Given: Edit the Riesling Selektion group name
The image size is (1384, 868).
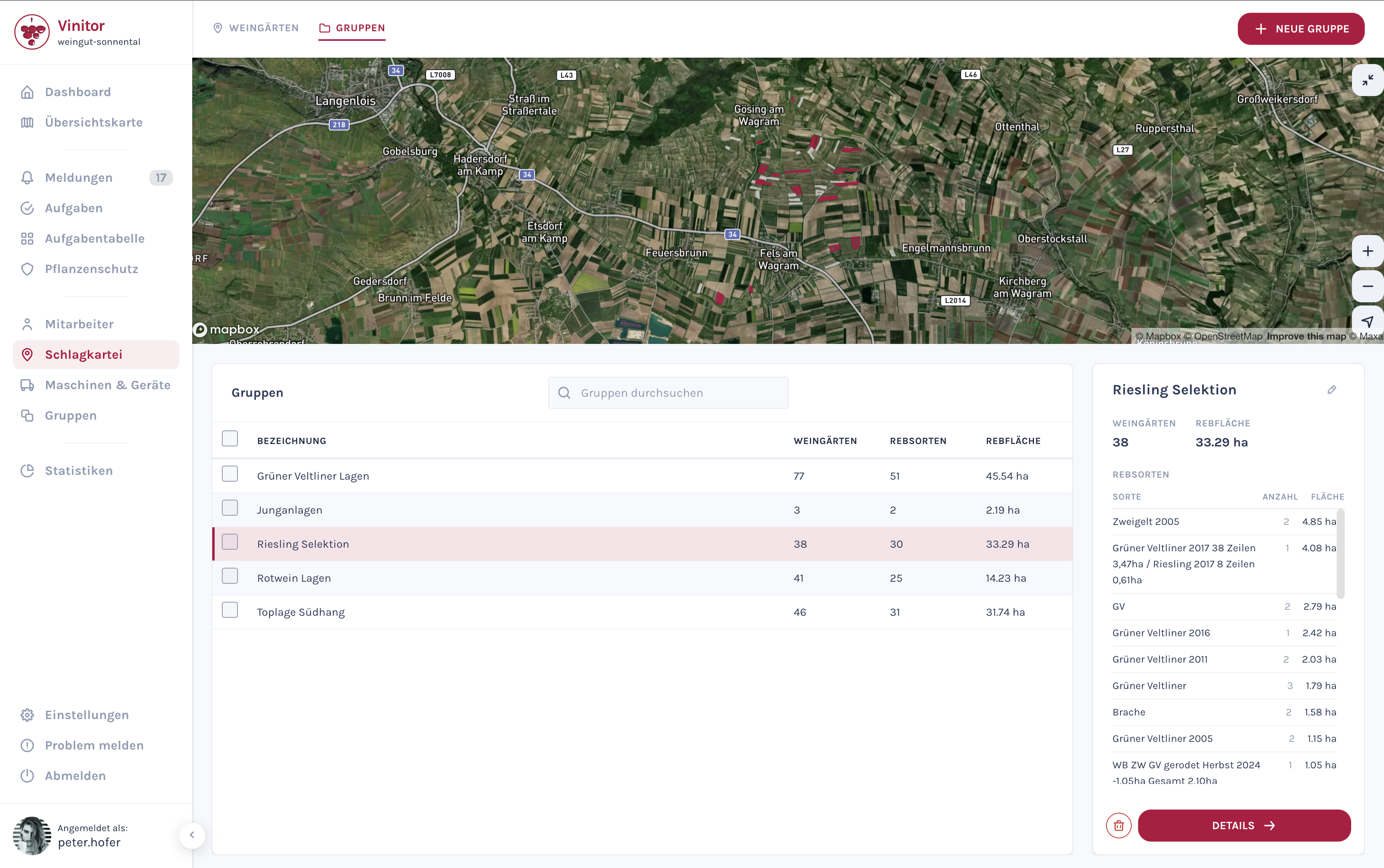Looking at the screenshot, I should point(1332,389).
